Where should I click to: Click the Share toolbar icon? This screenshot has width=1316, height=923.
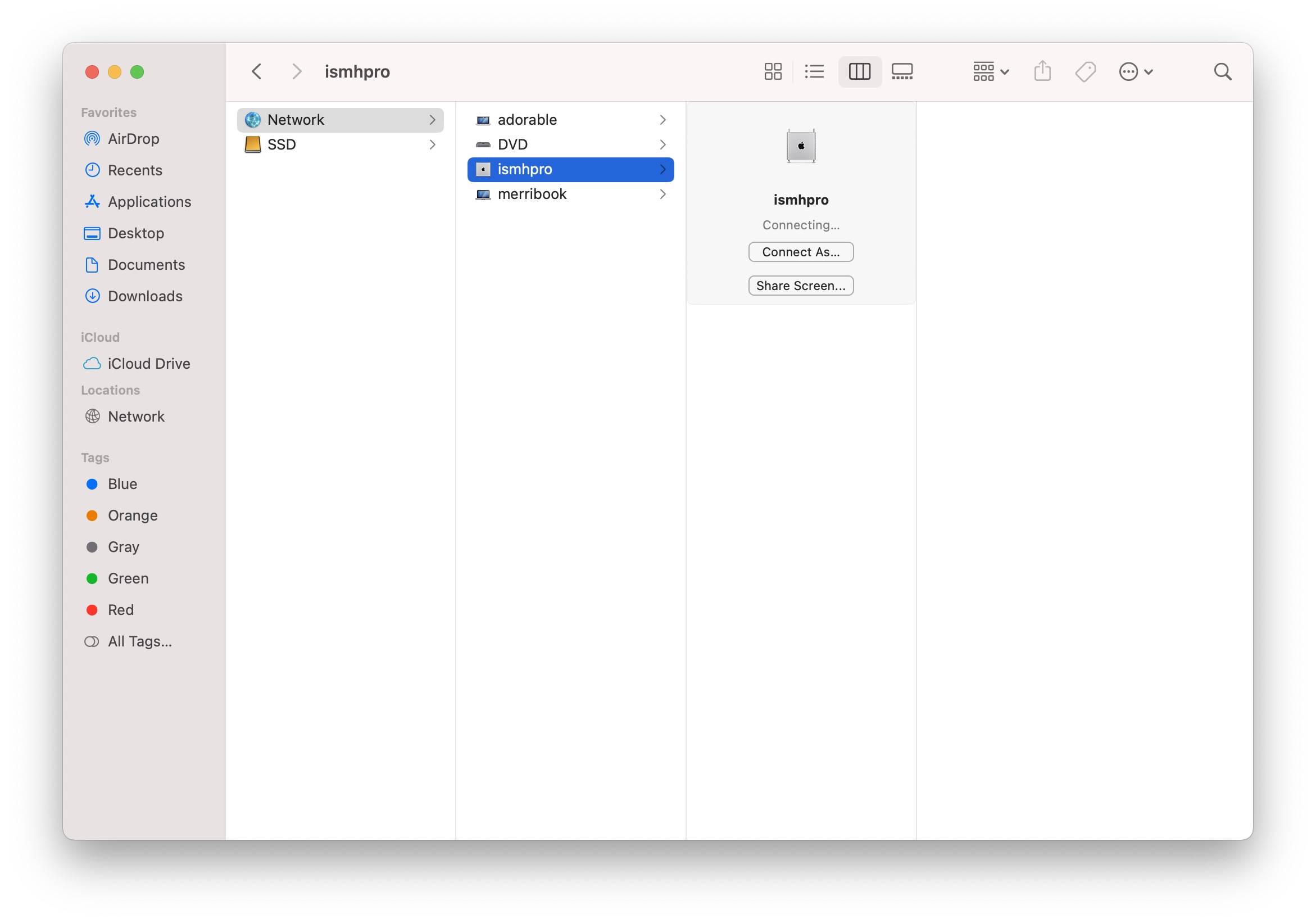(1042, 71)
